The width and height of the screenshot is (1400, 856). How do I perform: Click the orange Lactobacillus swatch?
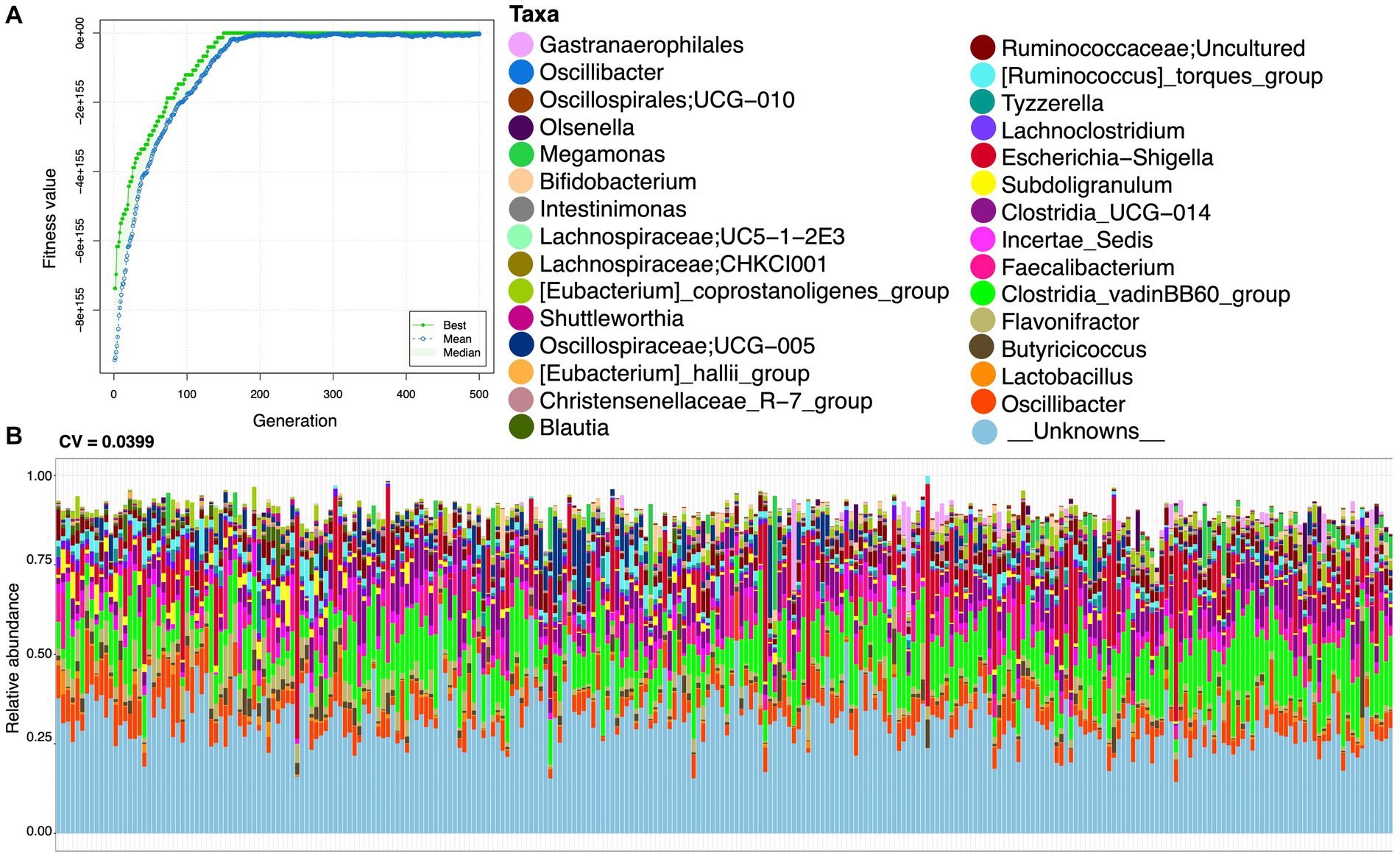point(983,375)
